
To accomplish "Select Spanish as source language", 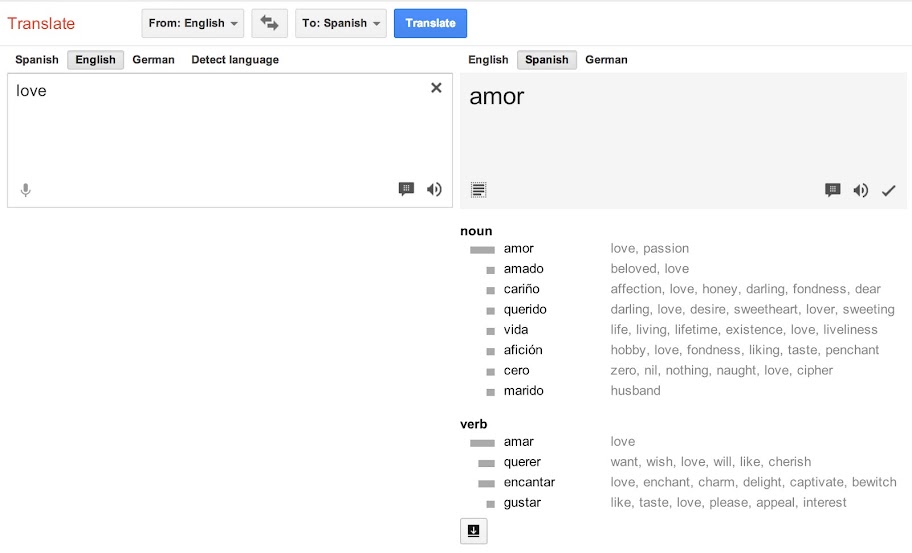I will (37, 60).
